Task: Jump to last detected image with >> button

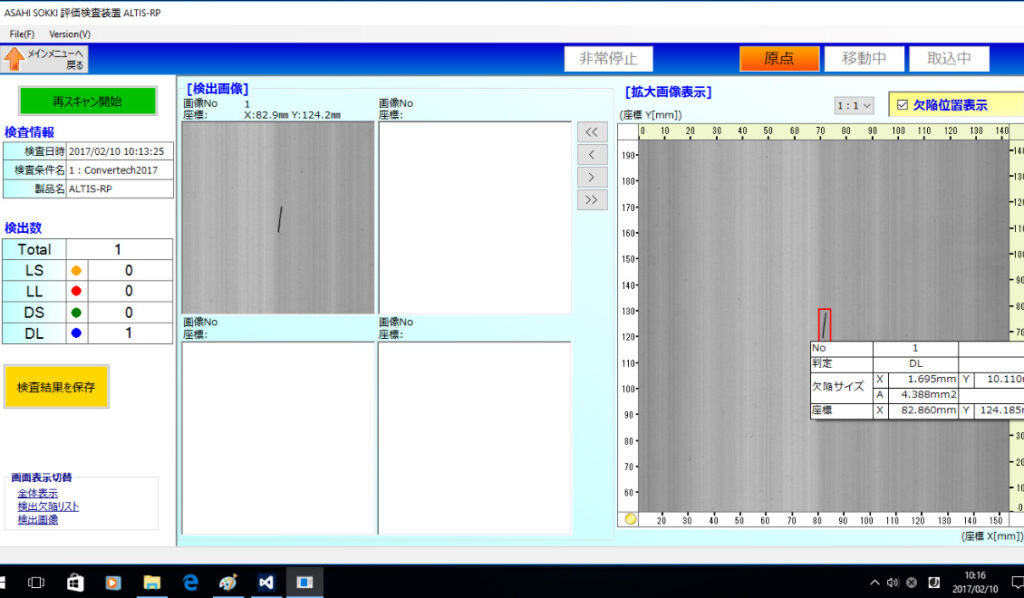Action: (x=592, y=199)
